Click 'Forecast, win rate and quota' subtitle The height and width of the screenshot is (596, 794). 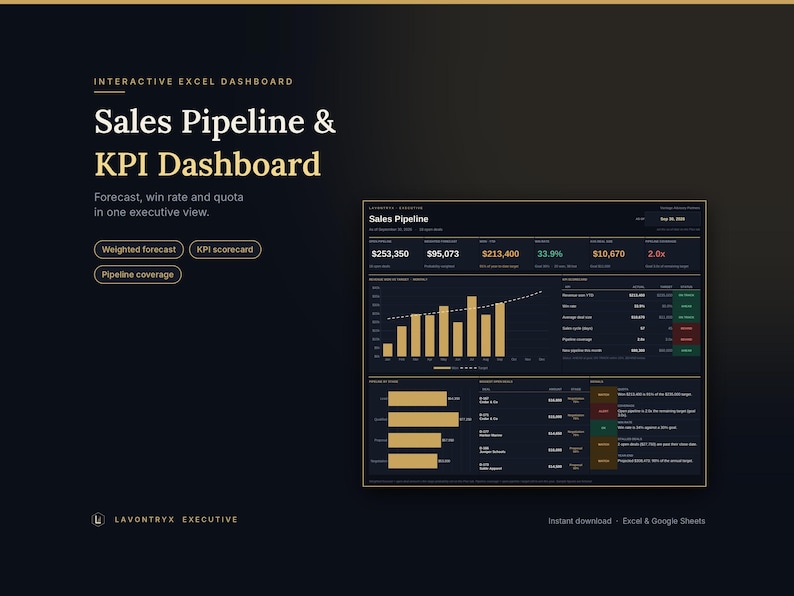169,197
